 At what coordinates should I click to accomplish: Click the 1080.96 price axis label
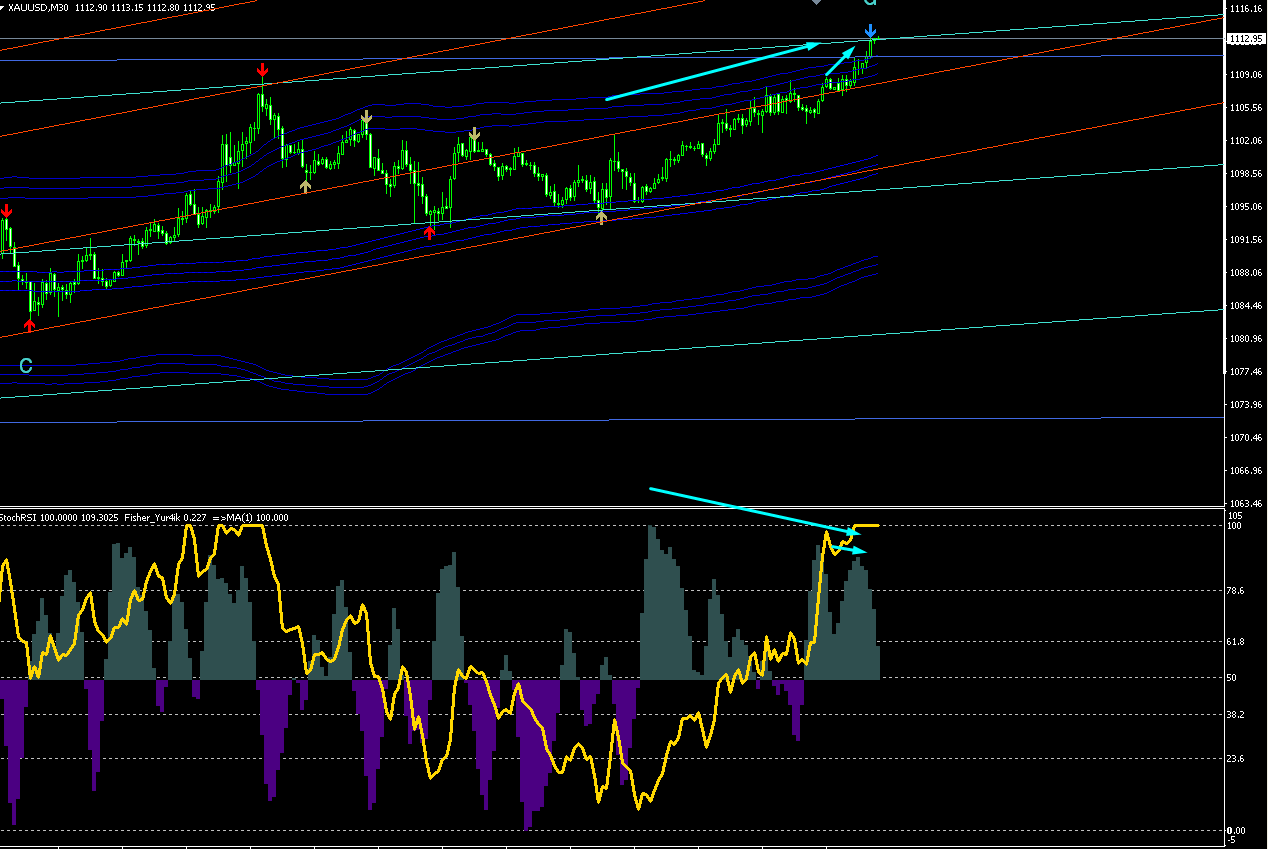click(1245, 339)
